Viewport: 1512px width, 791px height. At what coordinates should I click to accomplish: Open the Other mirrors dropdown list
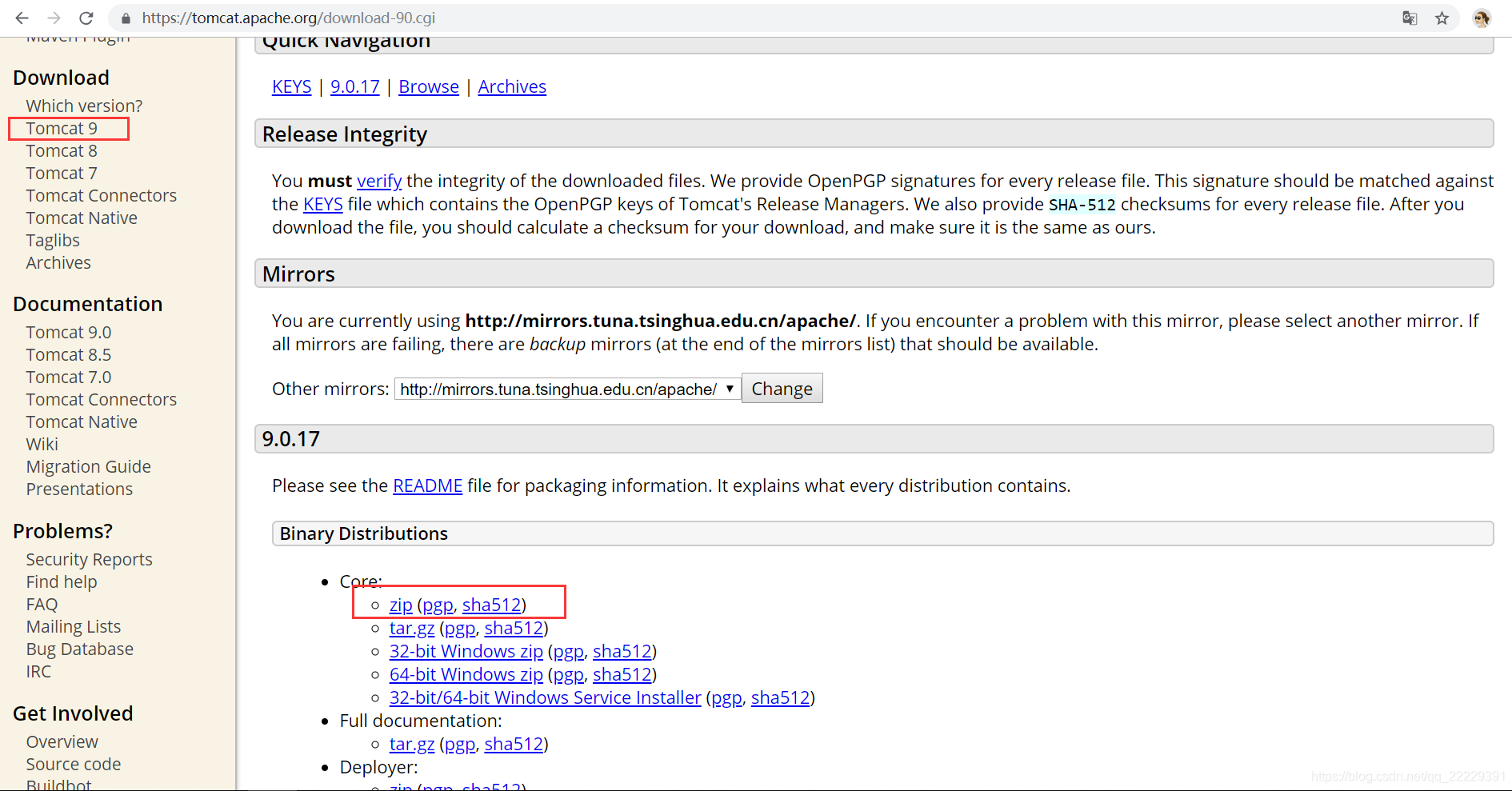point(567,389)
